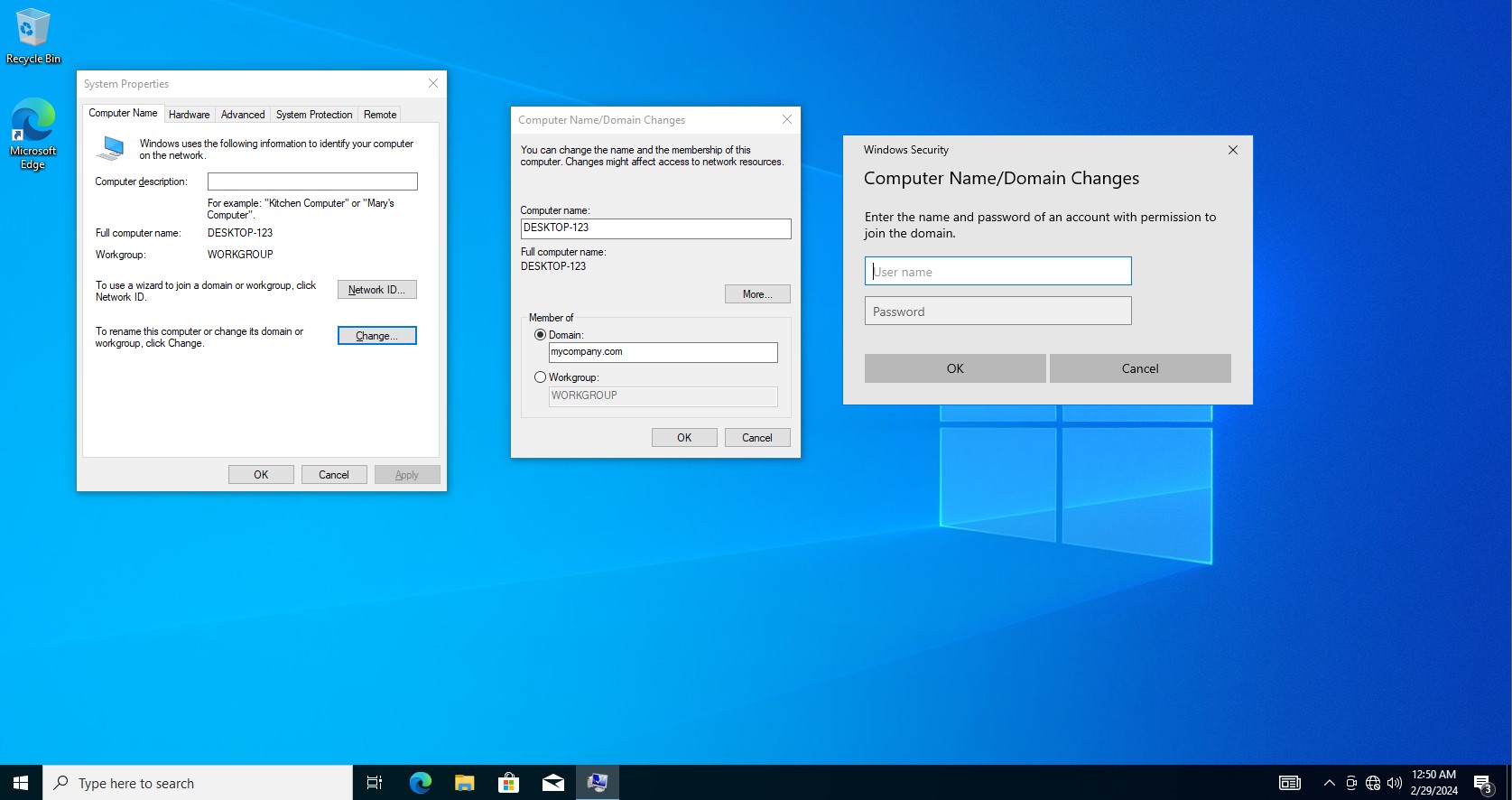The height and width of the screenshot is (800, 1512).
Task: Select the Workgroup radio button
Action: coord(541,377)
